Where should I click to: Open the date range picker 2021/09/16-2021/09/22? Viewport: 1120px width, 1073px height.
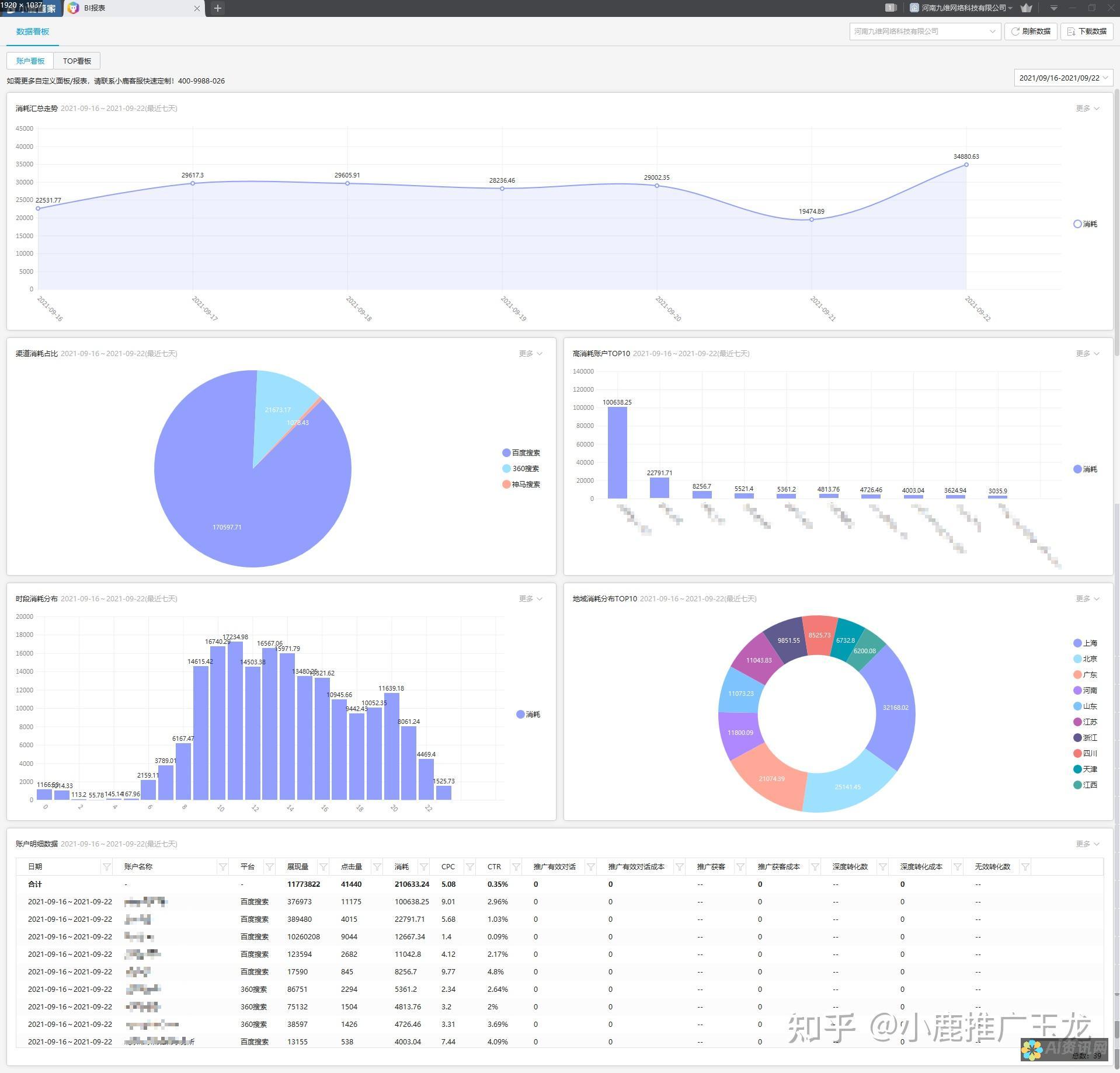coord(1063,78)
